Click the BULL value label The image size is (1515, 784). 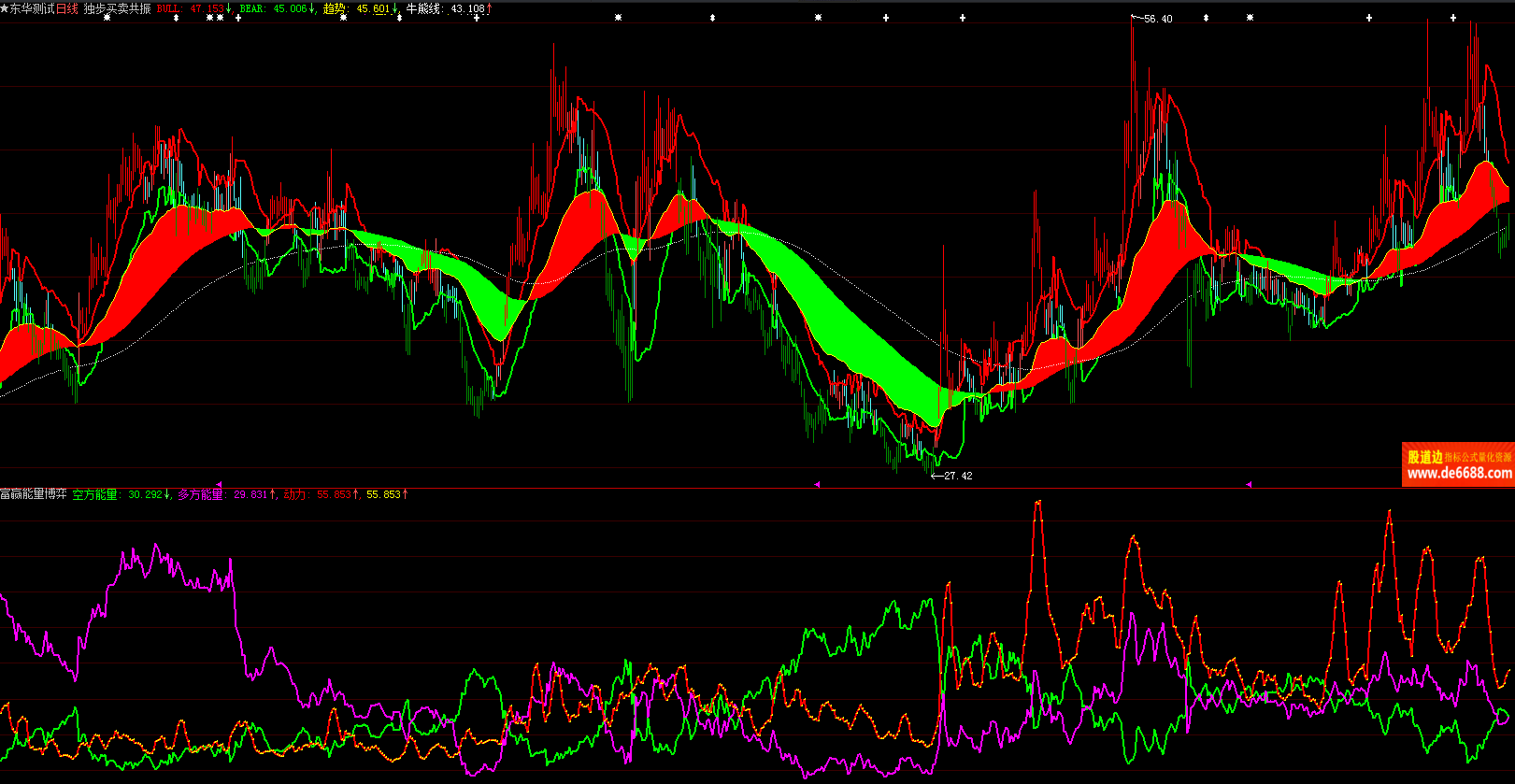pos(193,8)
